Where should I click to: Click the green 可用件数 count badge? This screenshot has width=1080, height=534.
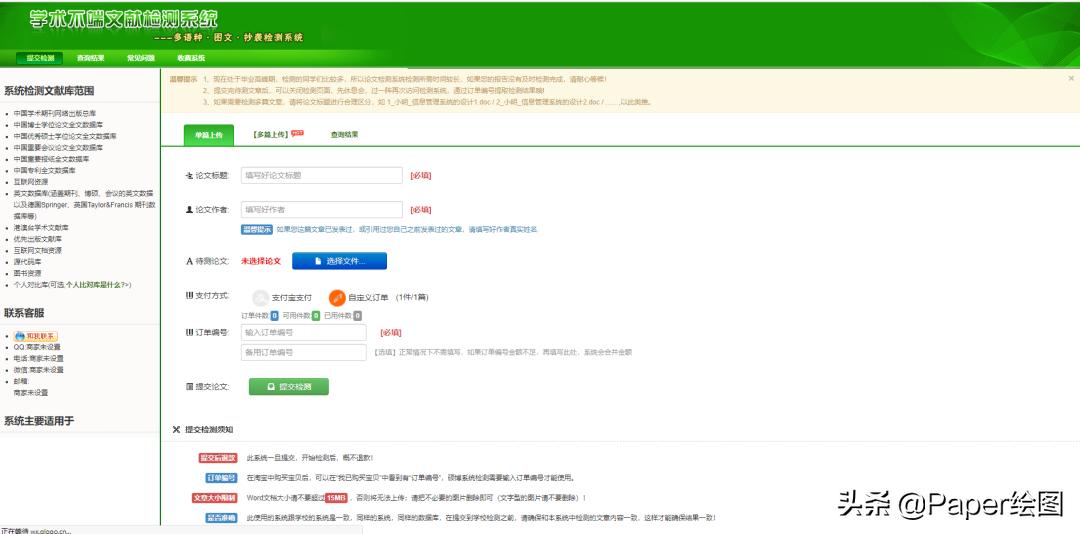pyautogui.click(x=315, y=316)
